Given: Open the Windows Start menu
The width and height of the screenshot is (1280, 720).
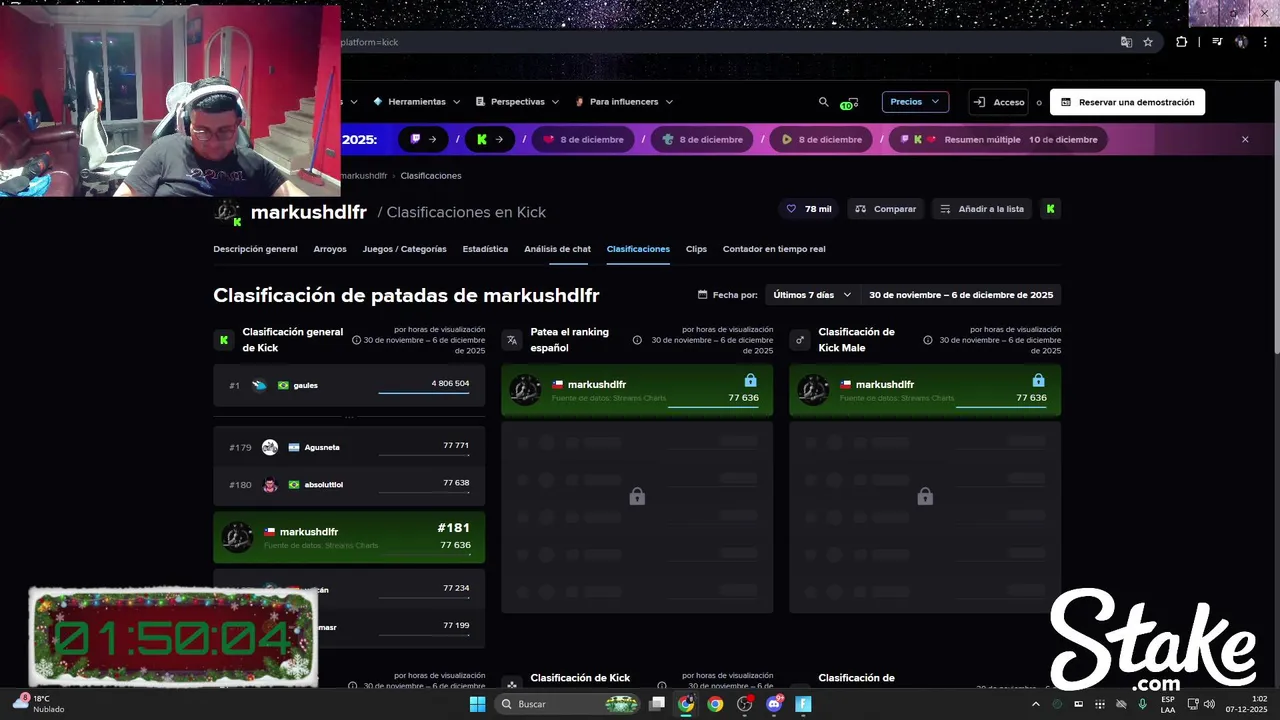Looking at the screenshot, I should tap(478, 704).
